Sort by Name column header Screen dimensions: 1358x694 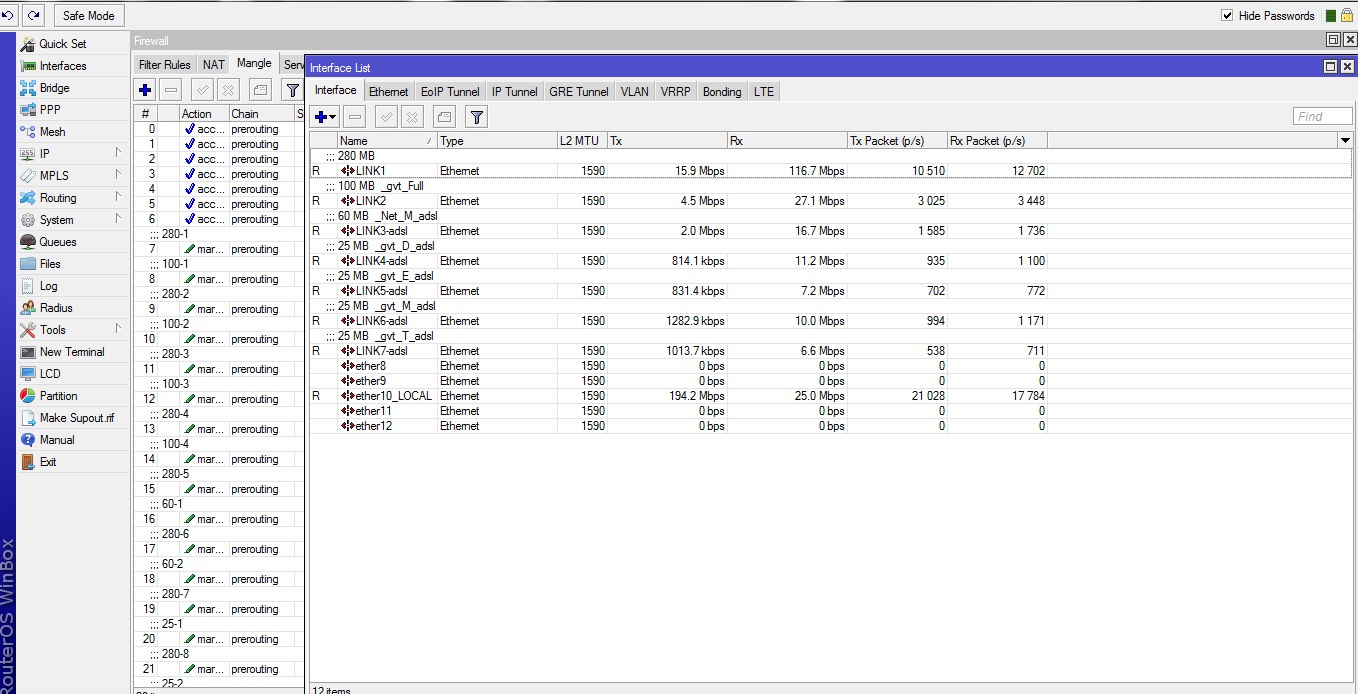[387, 141]
